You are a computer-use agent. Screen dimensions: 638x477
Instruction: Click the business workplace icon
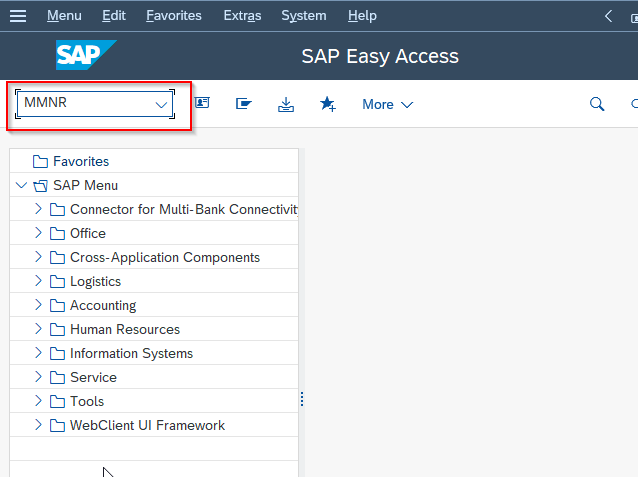tap(244, 104)
